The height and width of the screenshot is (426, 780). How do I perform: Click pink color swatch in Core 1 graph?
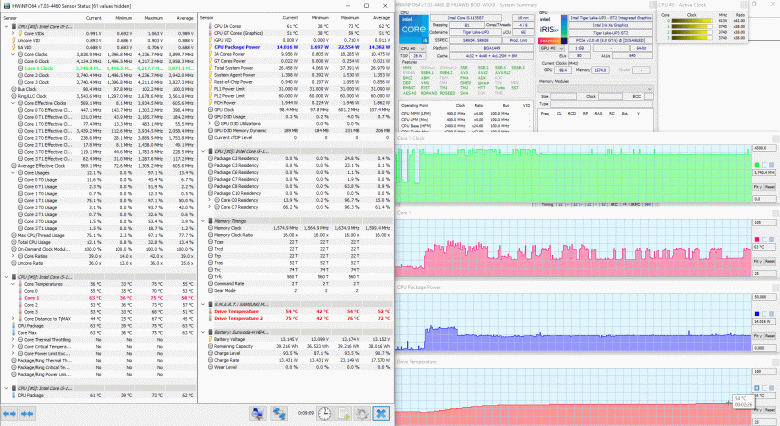tap(757, 239)
